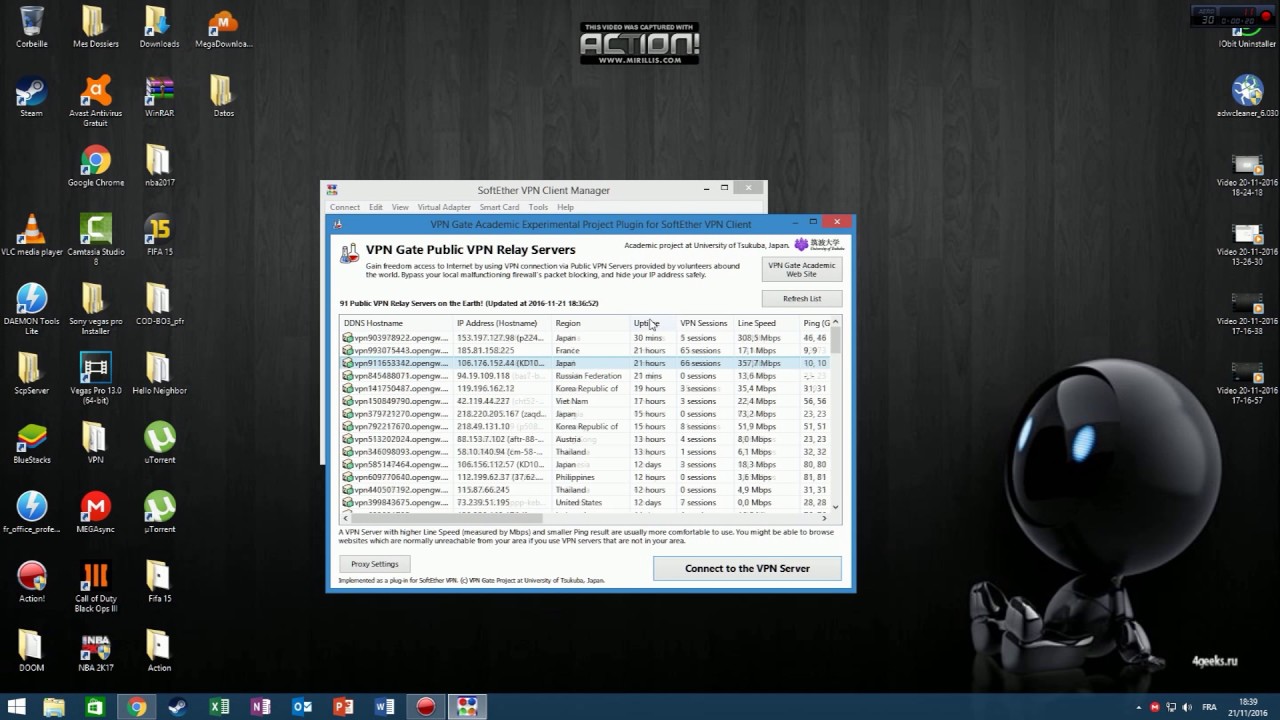The width and height of the screenshot is (1280, 720).
Task: Click the server list vertical scrollbar
Action: 836,414
